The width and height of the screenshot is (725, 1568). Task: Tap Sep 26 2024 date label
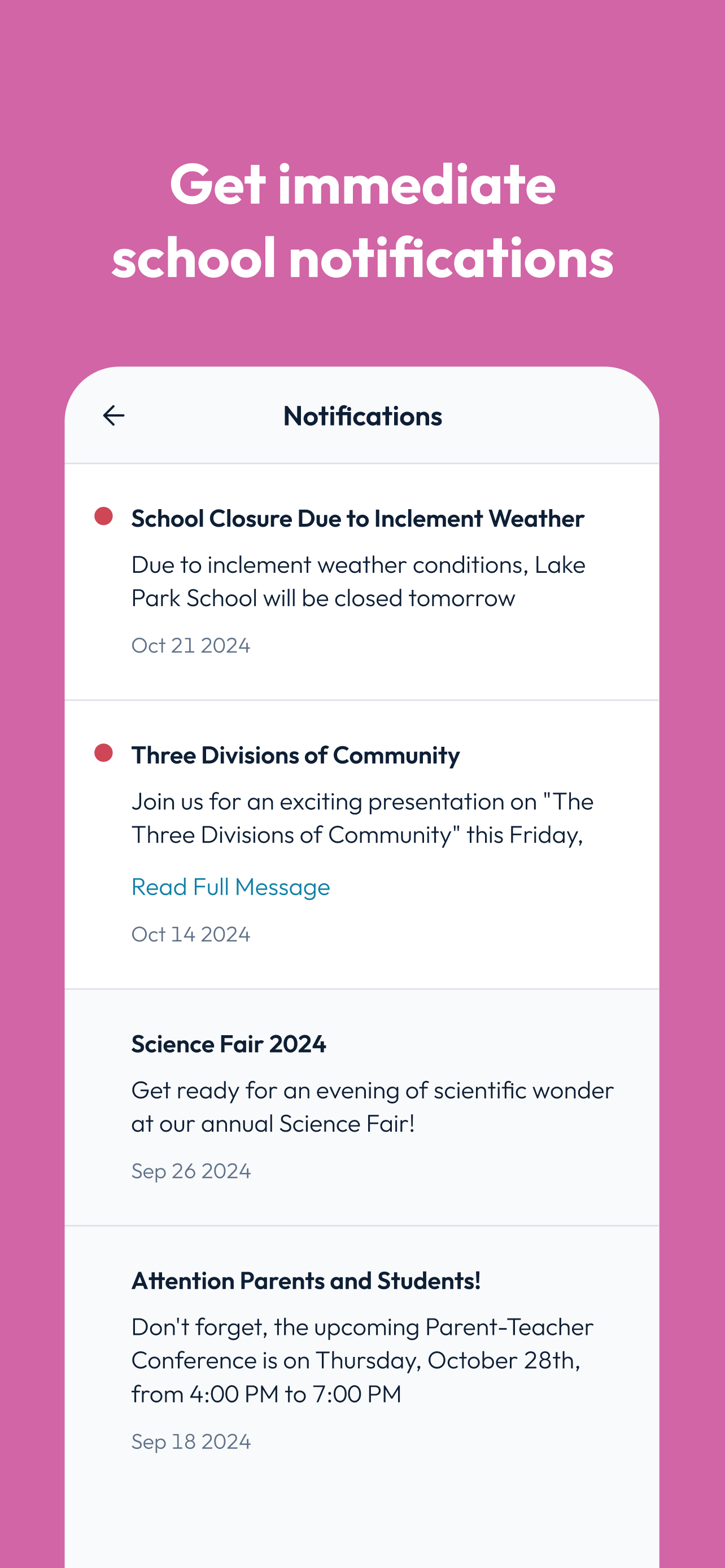click(190, 1171)
